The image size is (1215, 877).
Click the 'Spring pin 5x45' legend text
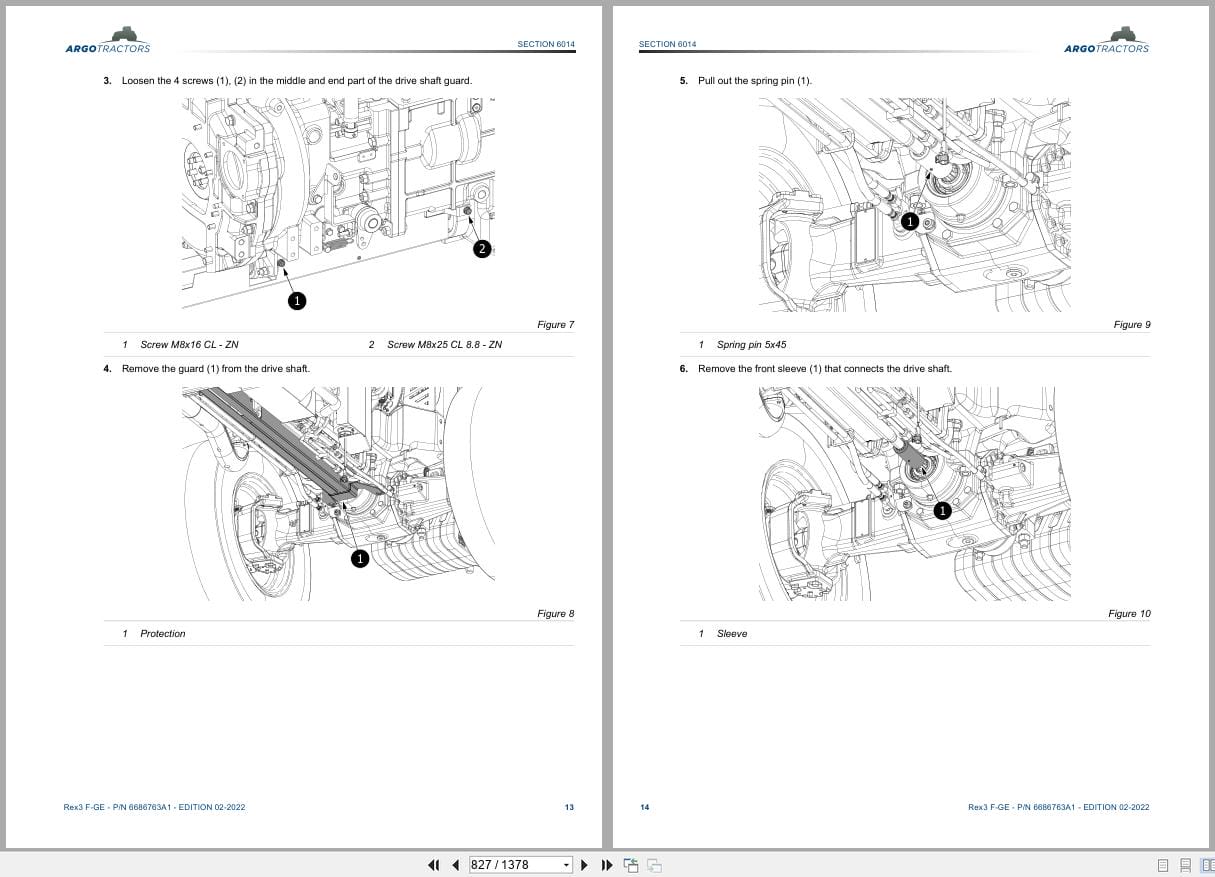tap(751, 345)
